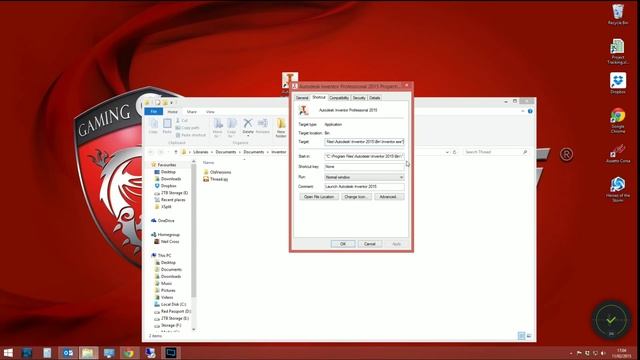Open File Explorer taskbar button

click(x=88, y=353)
